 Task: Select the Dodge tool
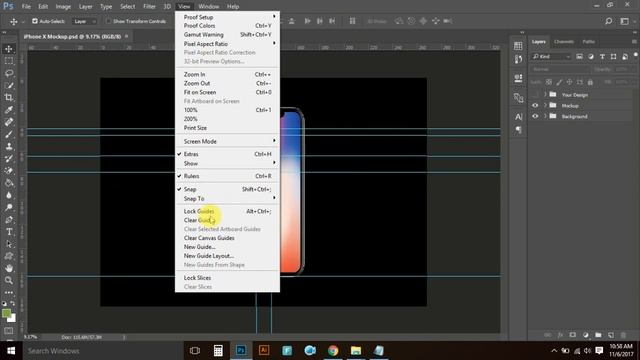tap(9, 207)
